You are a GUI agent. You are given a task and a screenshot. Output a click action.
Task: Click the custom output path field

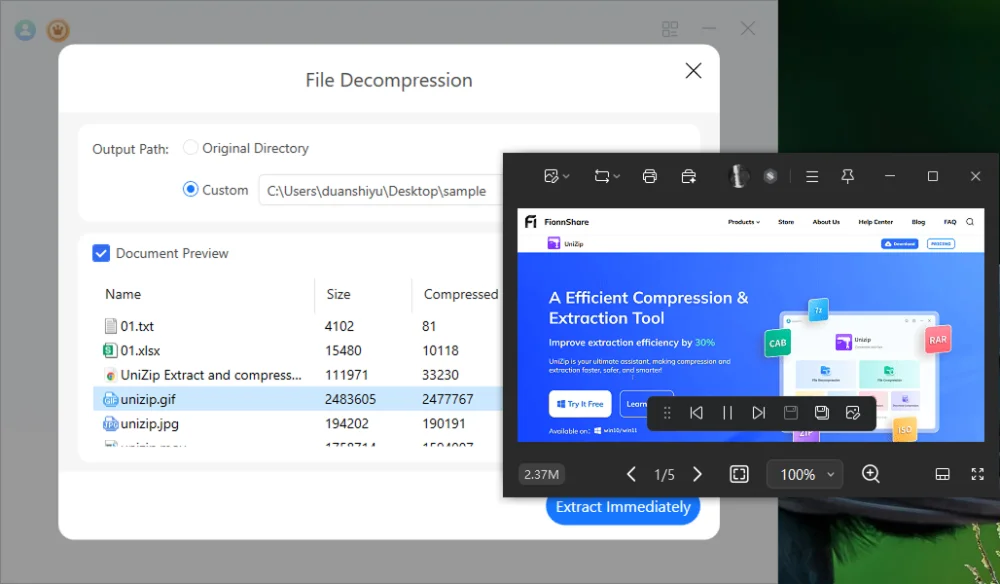380,191
